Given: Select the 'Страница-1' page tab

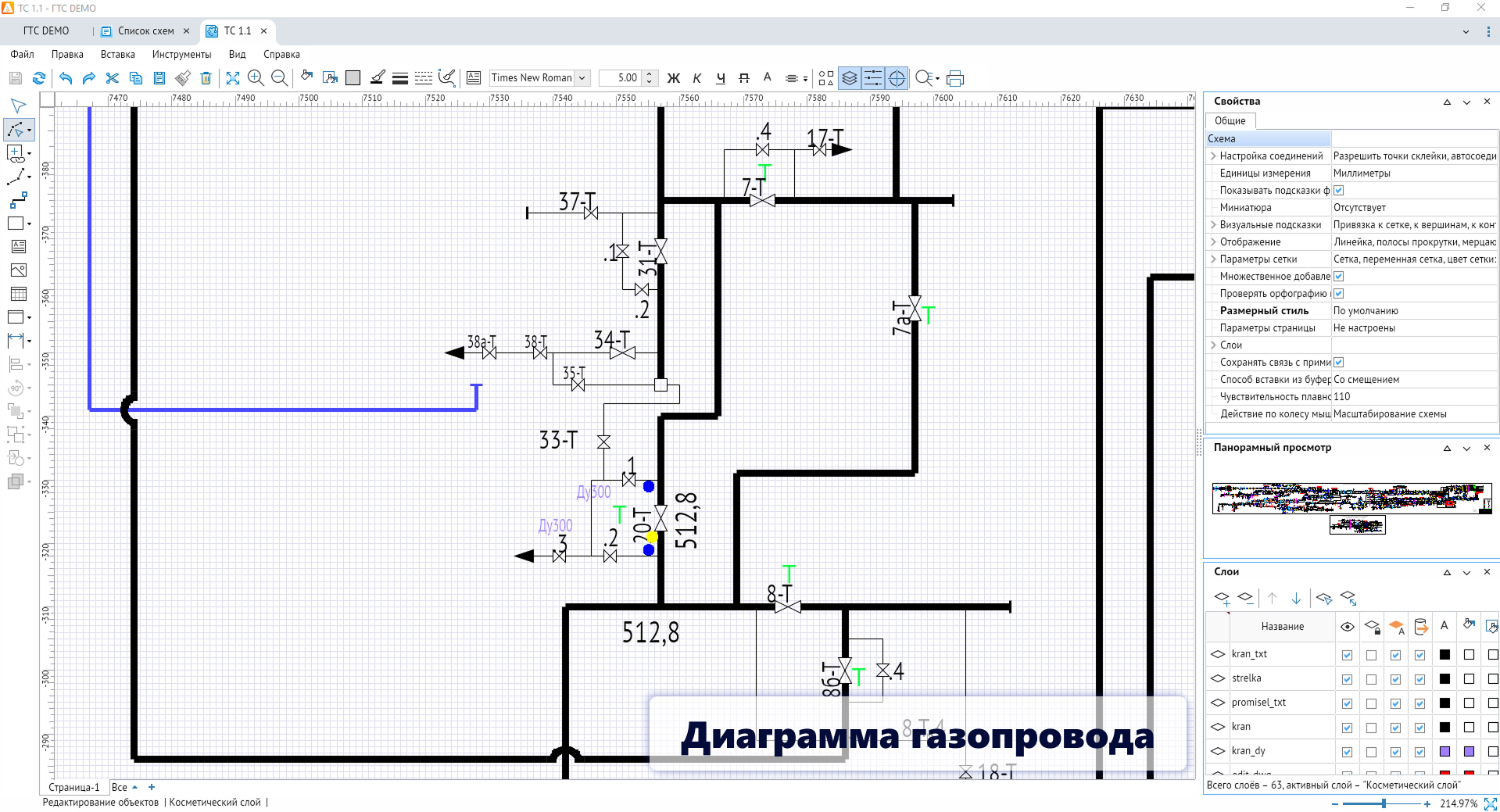Looking at the screenshot, I should click(73, 787).
